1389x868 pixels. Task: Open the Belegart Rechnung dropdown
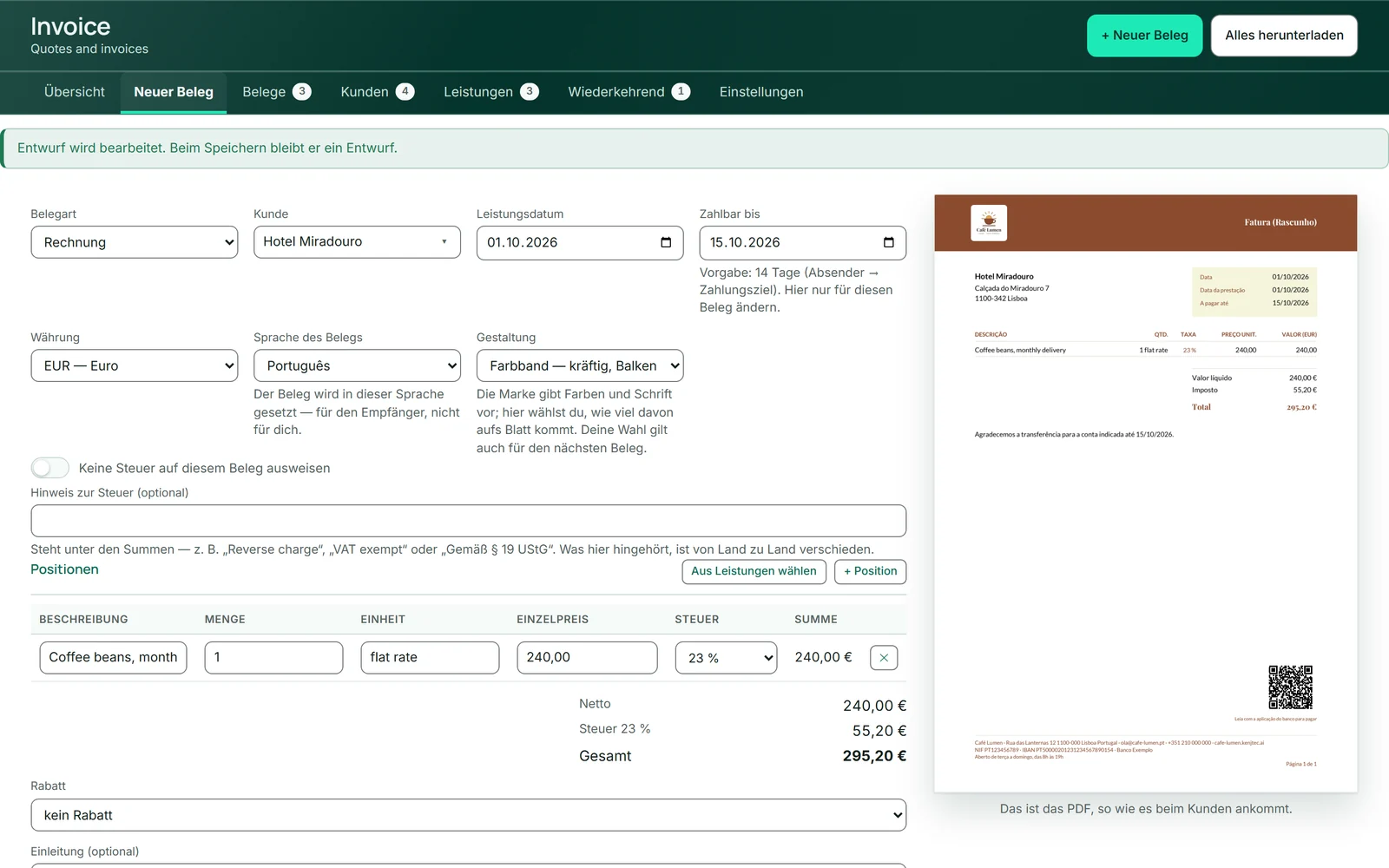click(135, 242)
